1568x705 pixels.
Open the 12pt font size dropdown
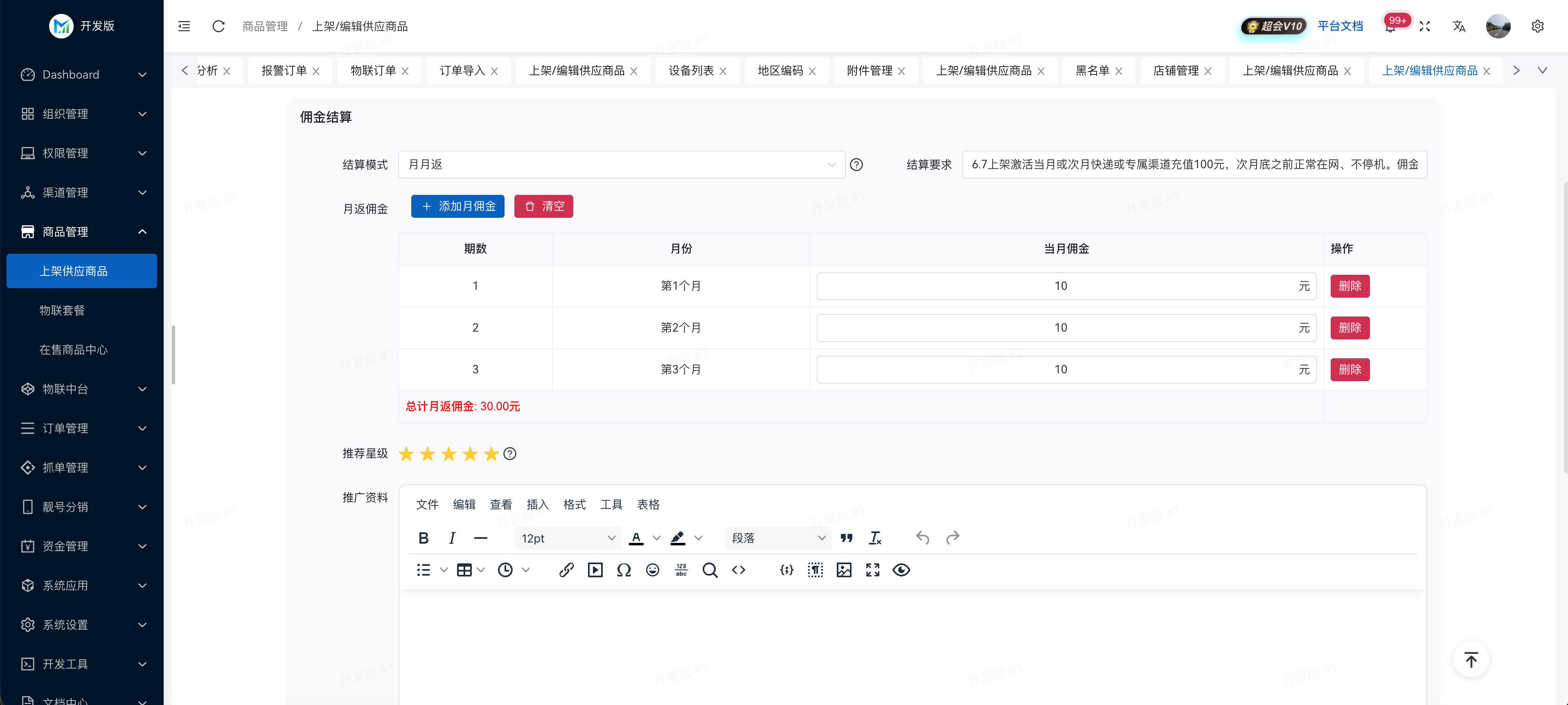(x=567, y=538)
